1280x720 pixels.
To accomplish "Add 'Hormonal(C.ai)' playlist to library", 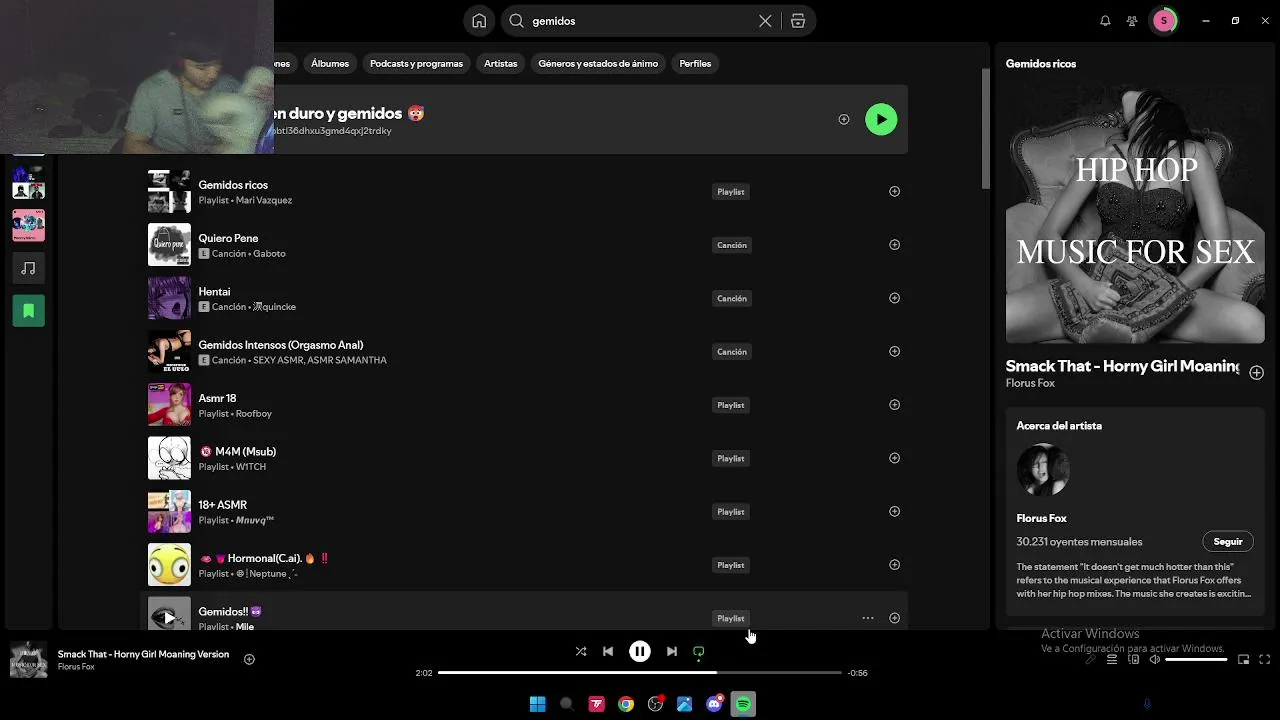I will [894, 565].
